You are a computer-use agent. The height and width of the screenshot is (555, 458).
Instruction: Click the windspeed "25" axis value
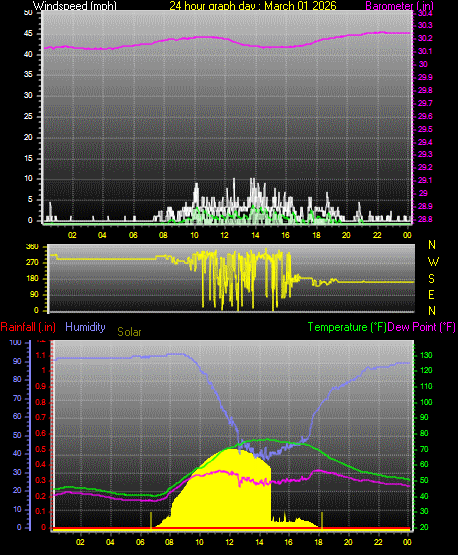pos(28,116)
